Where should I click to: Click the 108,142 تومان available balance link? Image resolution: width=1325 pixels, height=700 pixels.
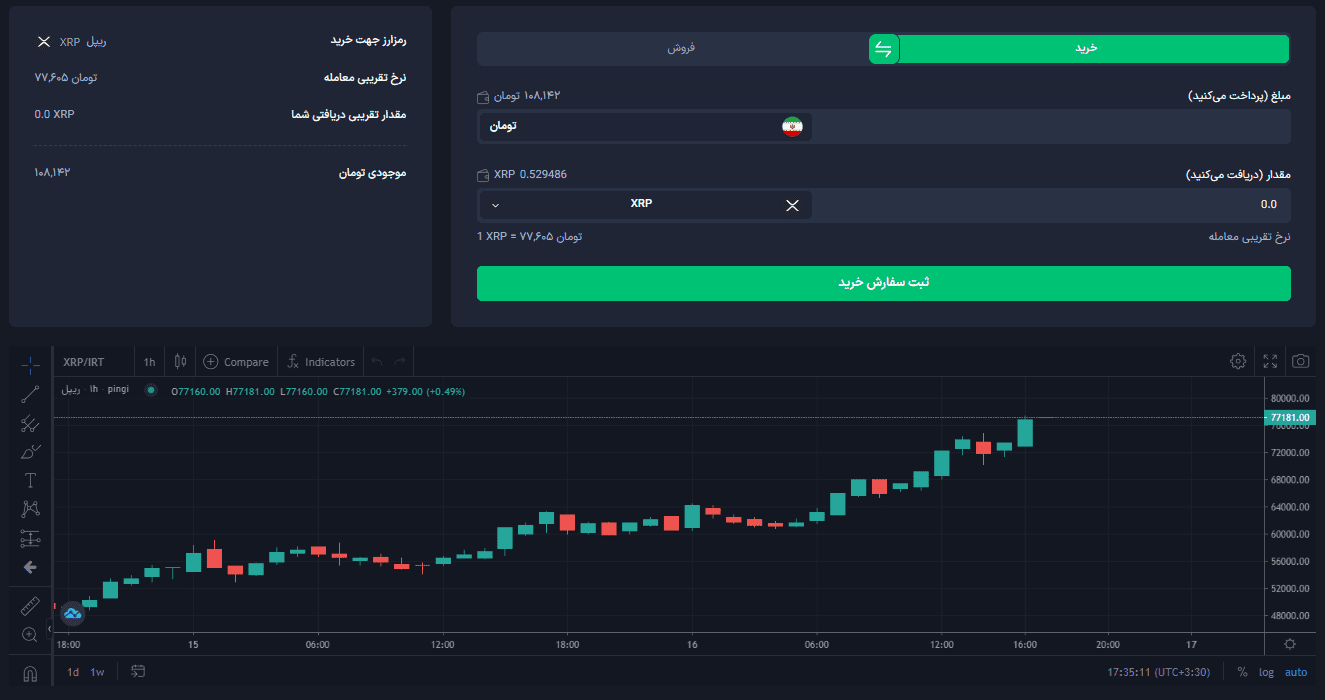coord(528,96)
